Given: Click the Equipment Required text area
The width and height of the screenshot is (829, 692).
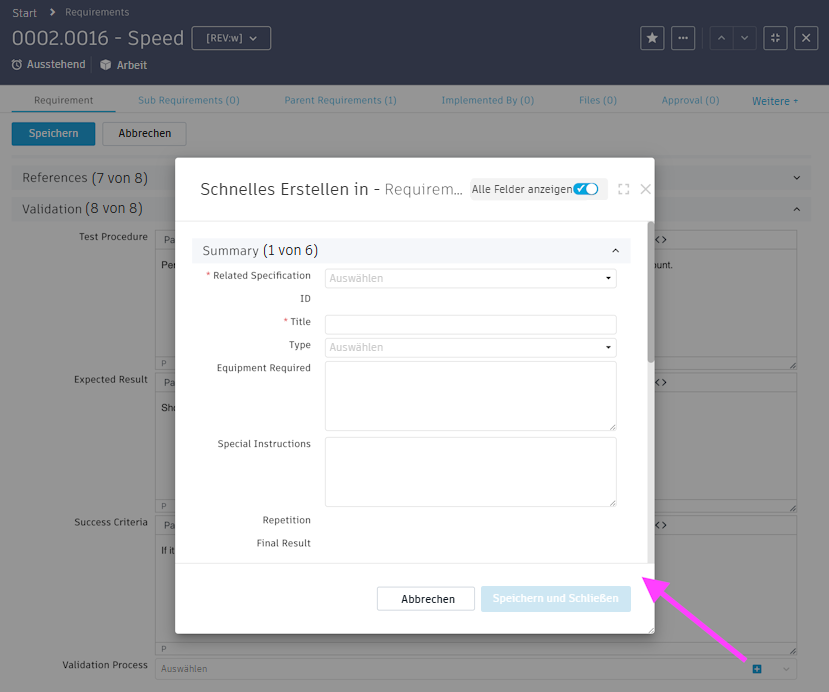Looking at the screenshot, I should pyautogui.click(x=471, y=396).
